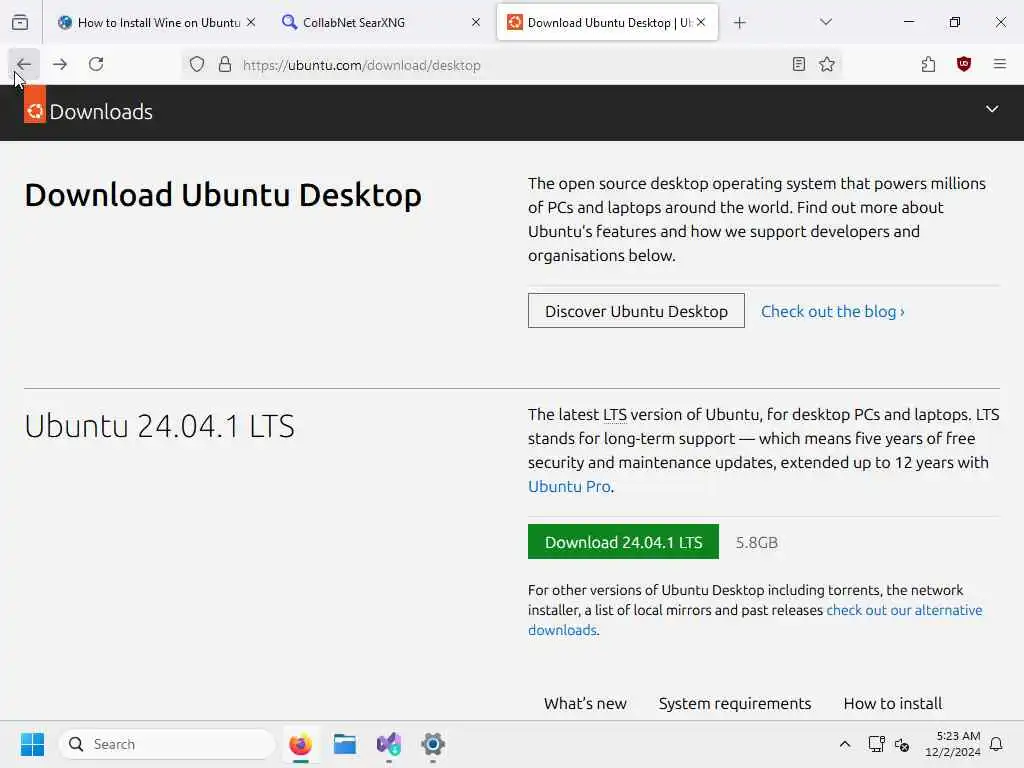The image size is (1024, 768).
Task: Click the URL address bar field
Action: (x=509, y=65)
